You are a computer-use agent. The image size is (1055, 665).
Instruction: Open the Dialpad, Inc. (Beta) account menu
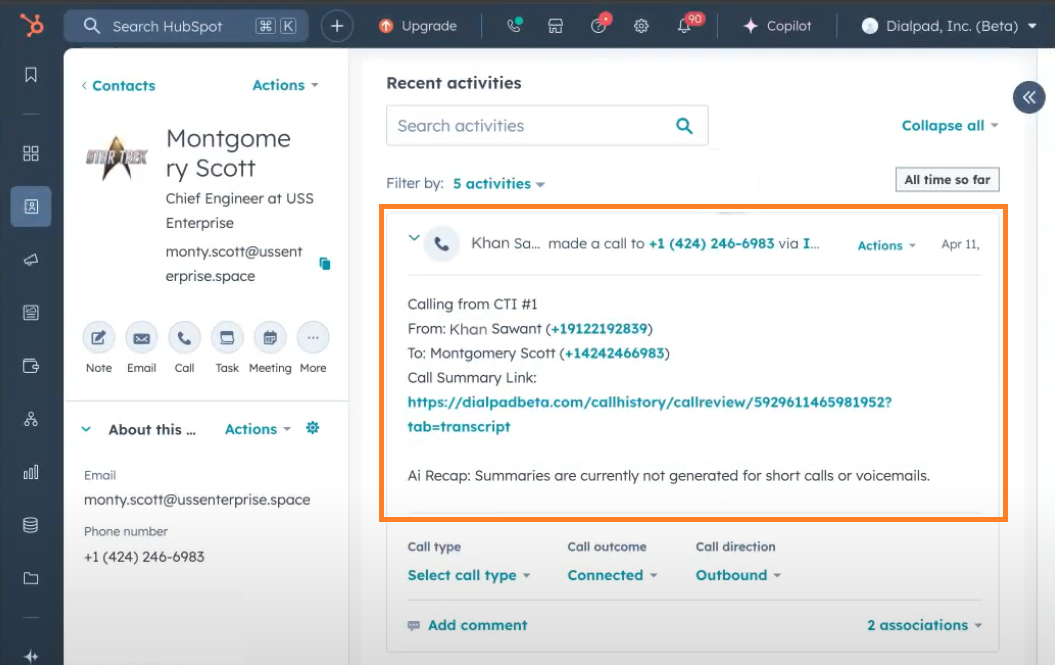click(x=949, y=26)
